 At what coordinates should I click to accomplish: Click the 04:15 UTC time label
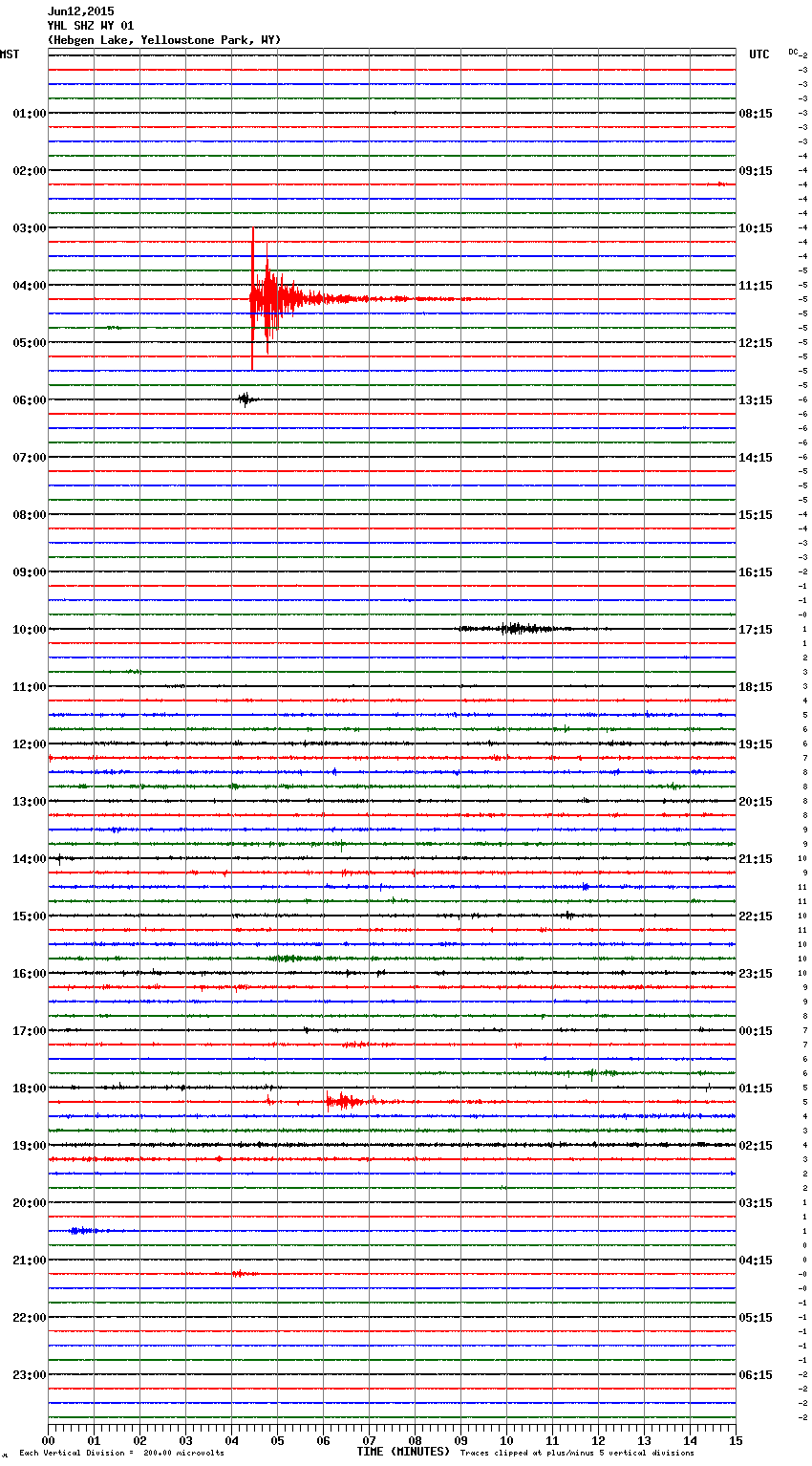click(x=756, y=1261)
